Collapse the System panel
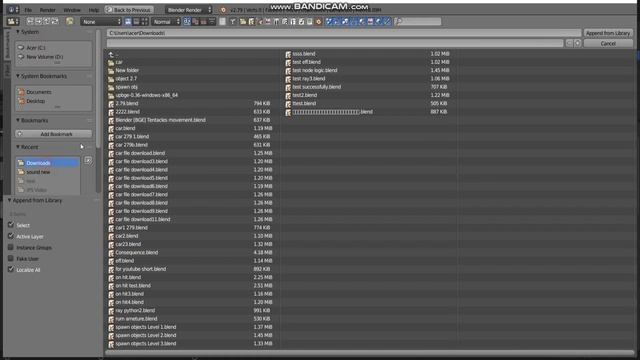 tap(18, 32)
